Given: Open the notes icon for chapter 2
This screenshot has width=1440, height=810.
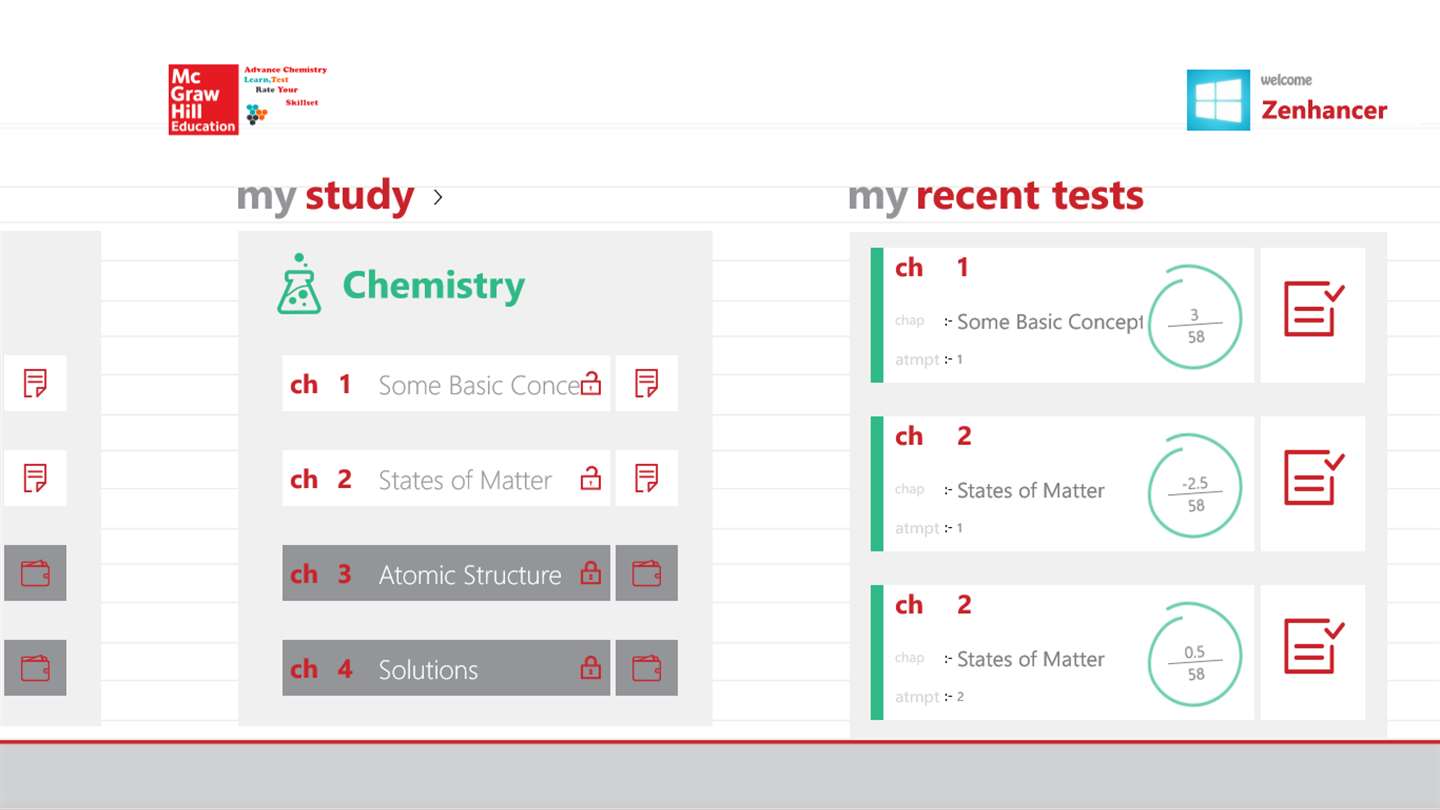Looking at the screenshot, I should [646, 478].
